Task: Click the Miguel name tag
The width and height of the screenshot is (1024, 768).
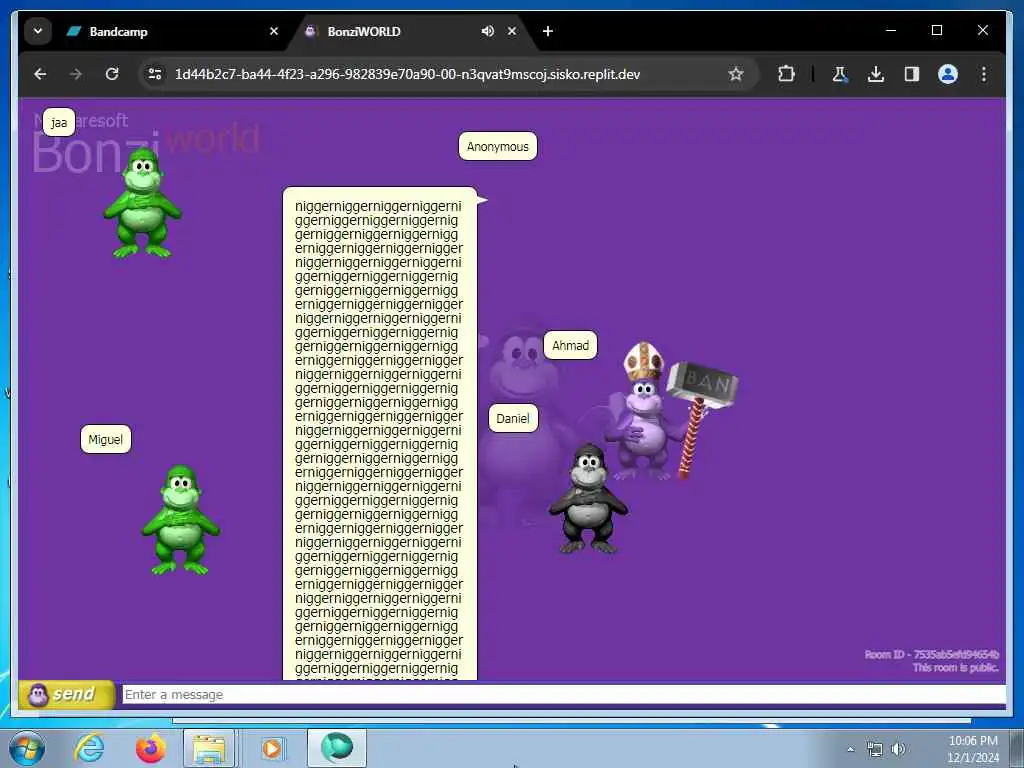Action: pos(106,440)
